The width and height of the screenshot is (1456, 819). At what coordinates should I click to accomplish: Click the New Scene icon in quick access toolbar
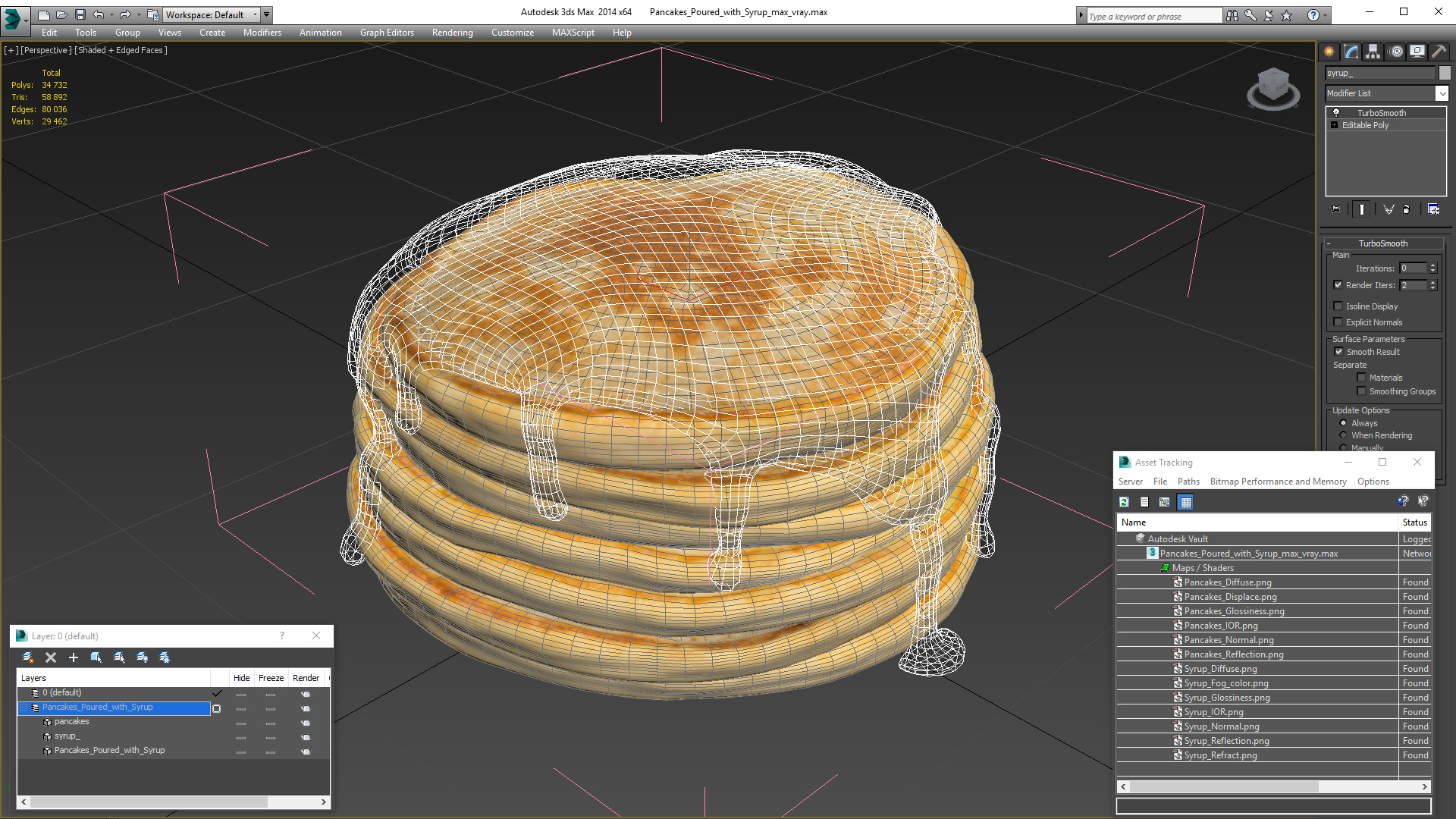[43, 14]
